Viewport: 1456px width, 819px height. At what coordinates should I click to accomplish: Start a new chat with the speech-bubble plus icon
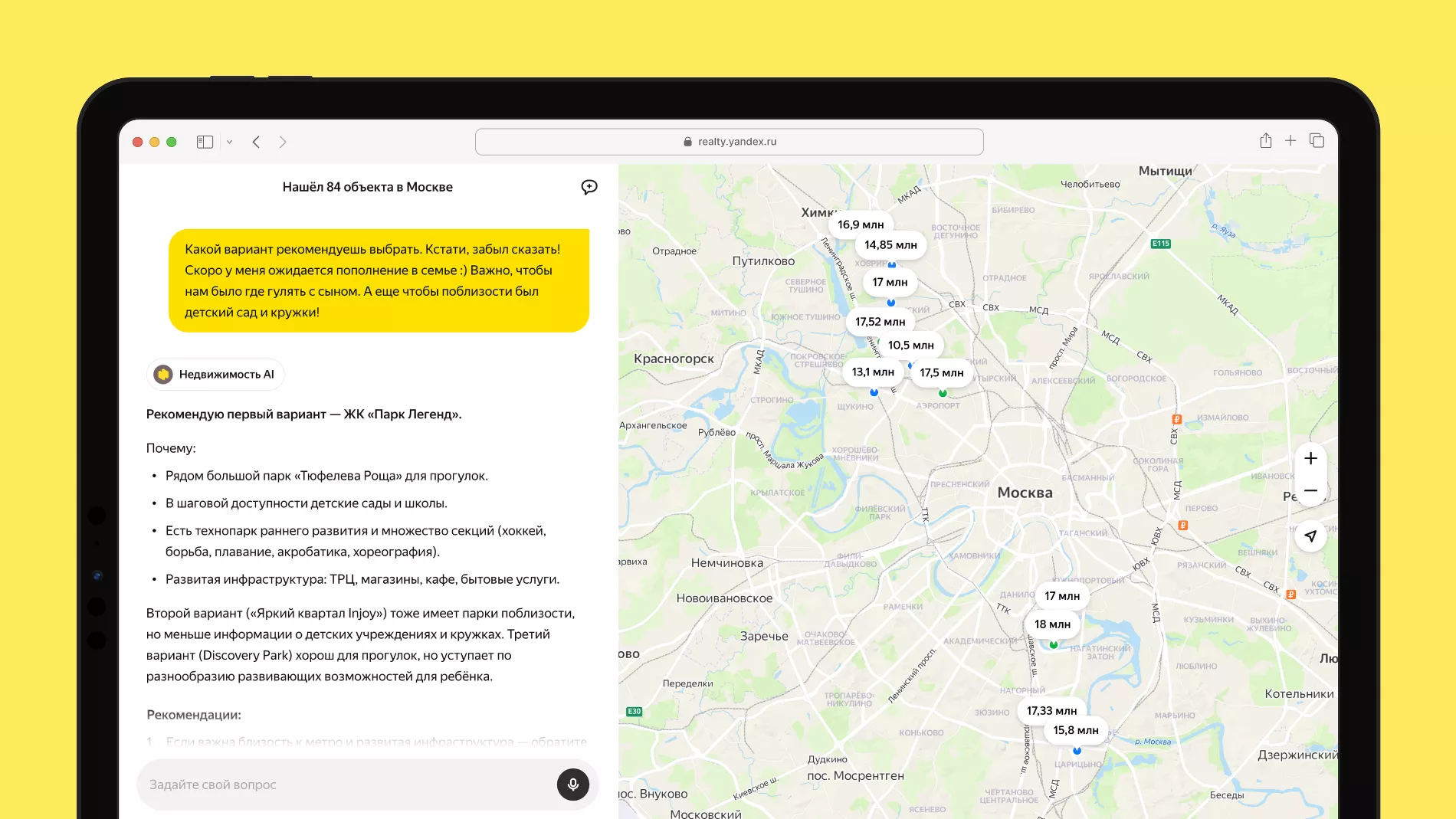pos(589,187)
